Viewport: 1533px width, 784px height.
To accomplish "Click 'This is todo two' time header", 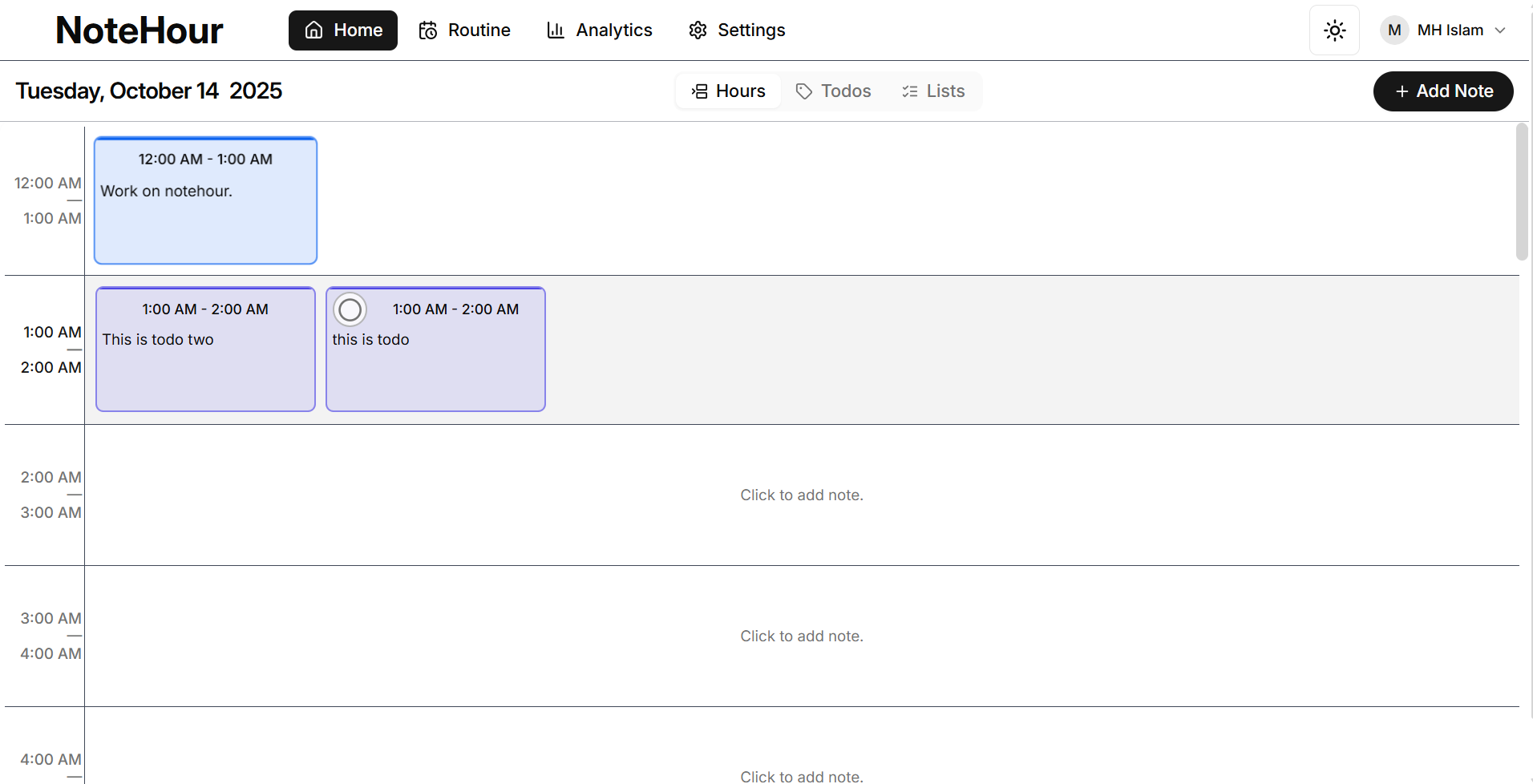I will click(x=205, y=309).
